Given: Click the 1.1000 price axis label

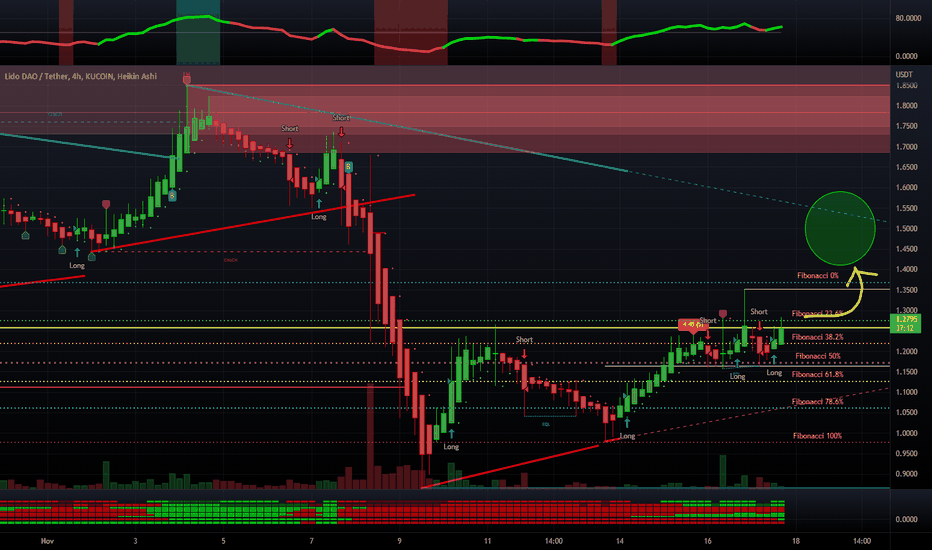Looking at the screenshot, I should click(x=906, y=392).
